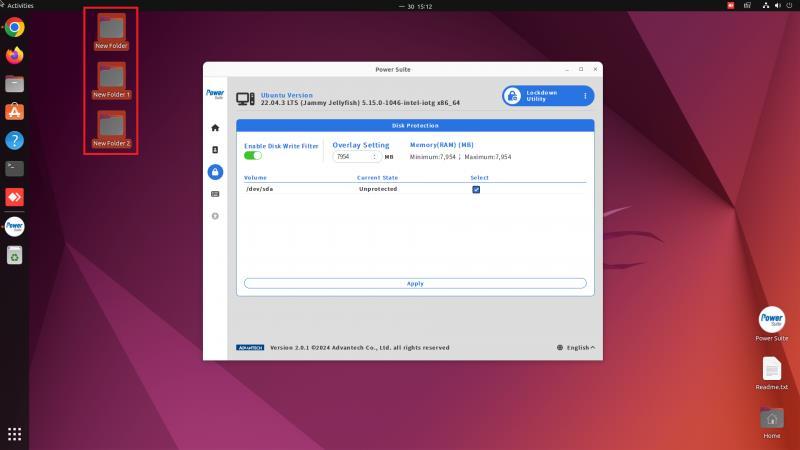Image resolution: width=800 pixels, height=450 pixels.
Task: Click the Disk Protection header bar
Action: pos(415,126)
